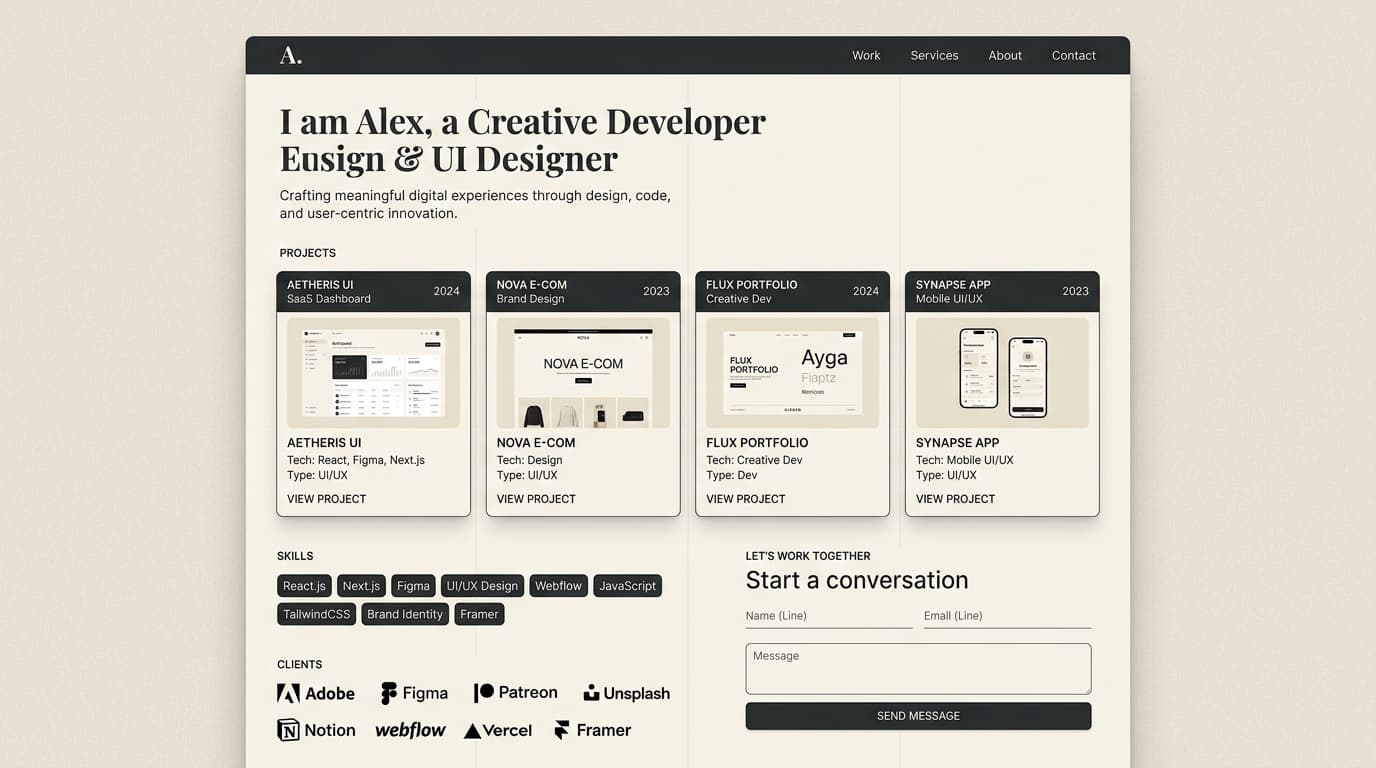Open View Project for Synapse App
This screenshot has width=1376, height=768.
point(955,499)
